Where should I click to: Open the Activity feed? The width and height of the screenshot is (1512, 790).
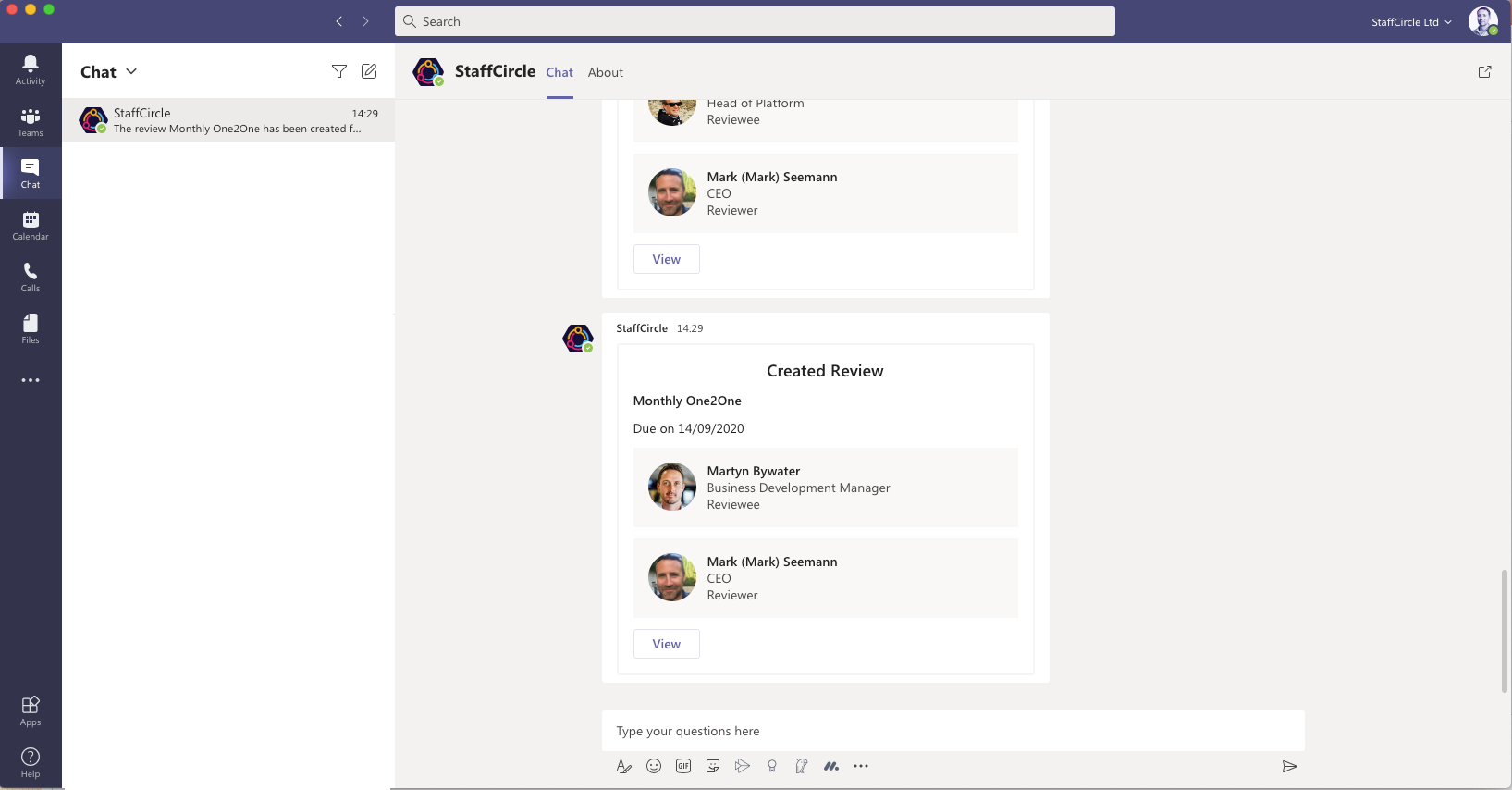[x=31, y=69]
